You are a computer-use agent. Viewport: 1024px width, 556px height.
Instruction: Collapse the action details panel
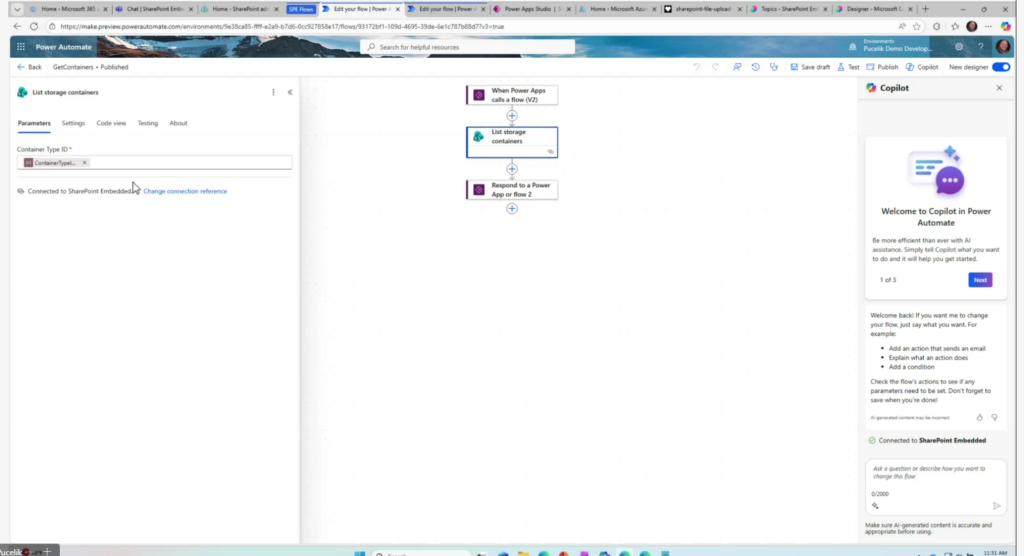tap(290, 92)
